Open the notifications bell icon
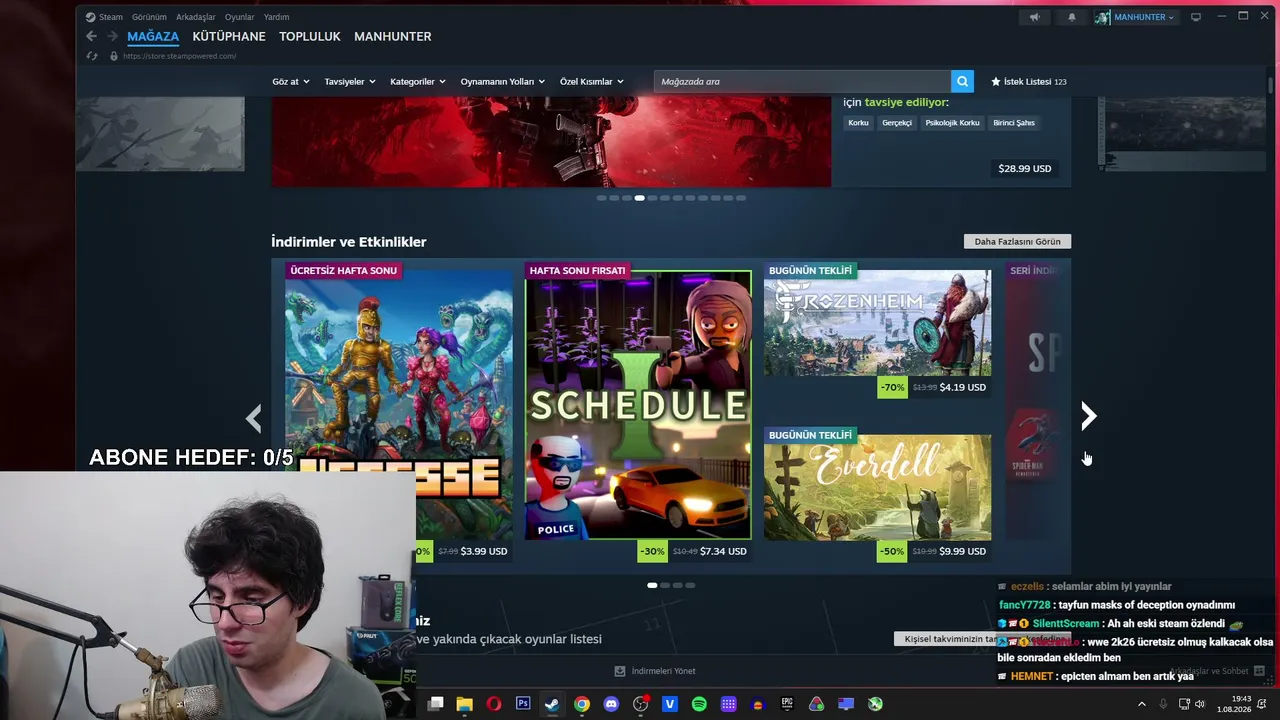 pos(1072,17)
